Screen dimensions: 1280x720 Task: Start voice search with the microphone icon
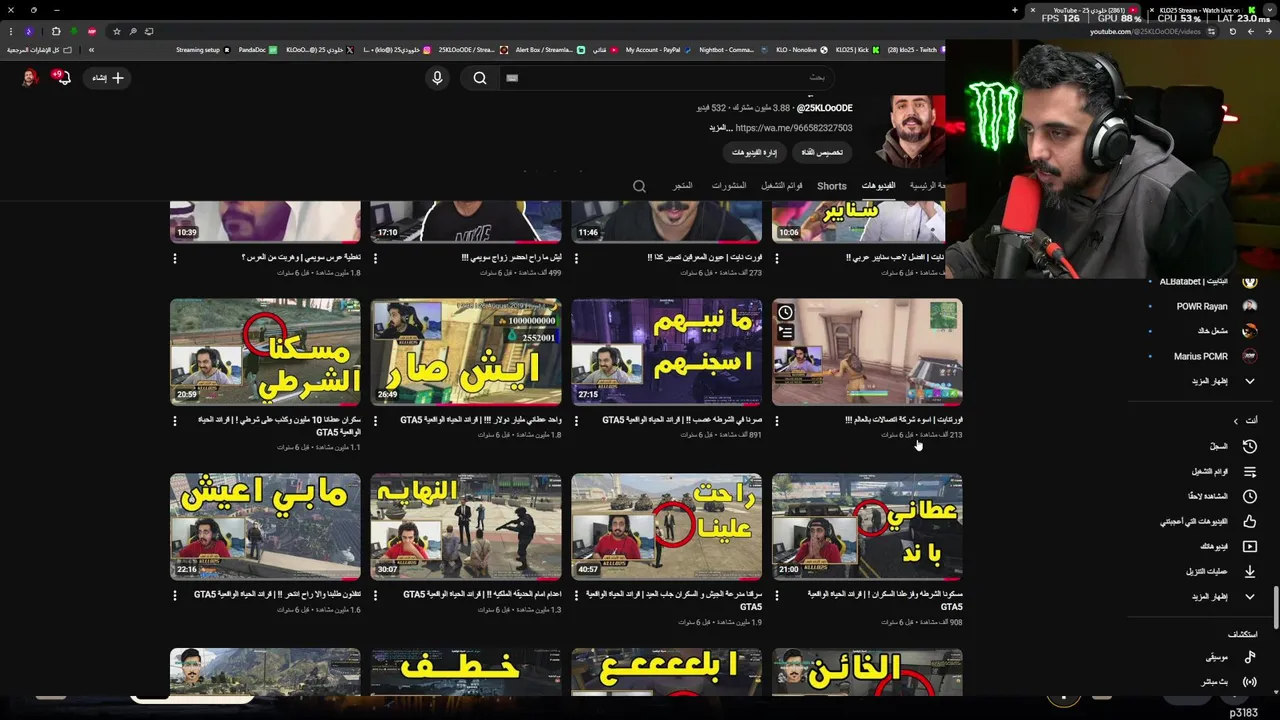(437, 78)
